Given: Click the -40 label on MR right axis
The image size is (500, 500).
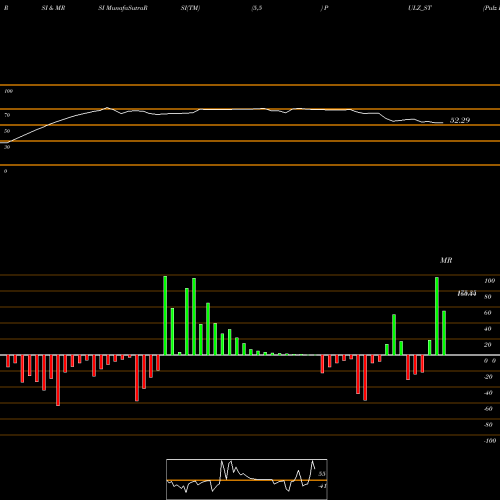Looking at the screenshot, I should pyautogui.click(x=488, y=393).
